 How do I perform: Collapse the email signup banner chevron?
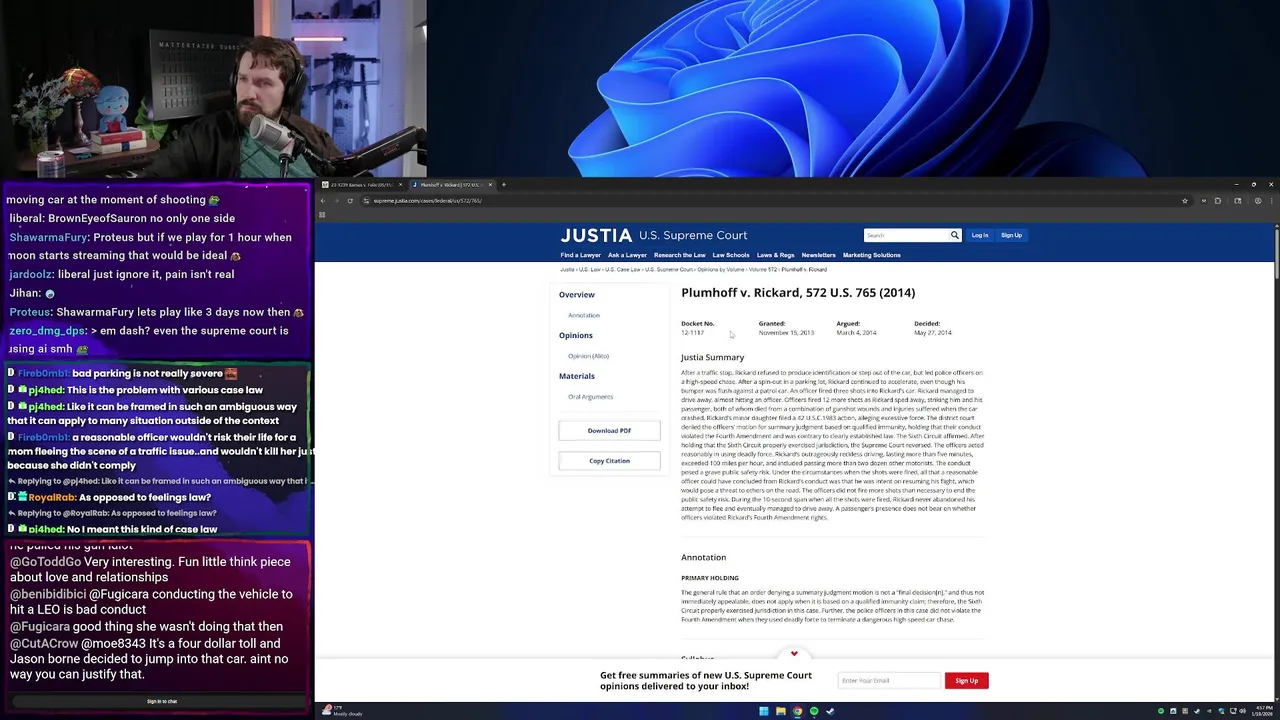pyautogui.click(x=794, y=654)
